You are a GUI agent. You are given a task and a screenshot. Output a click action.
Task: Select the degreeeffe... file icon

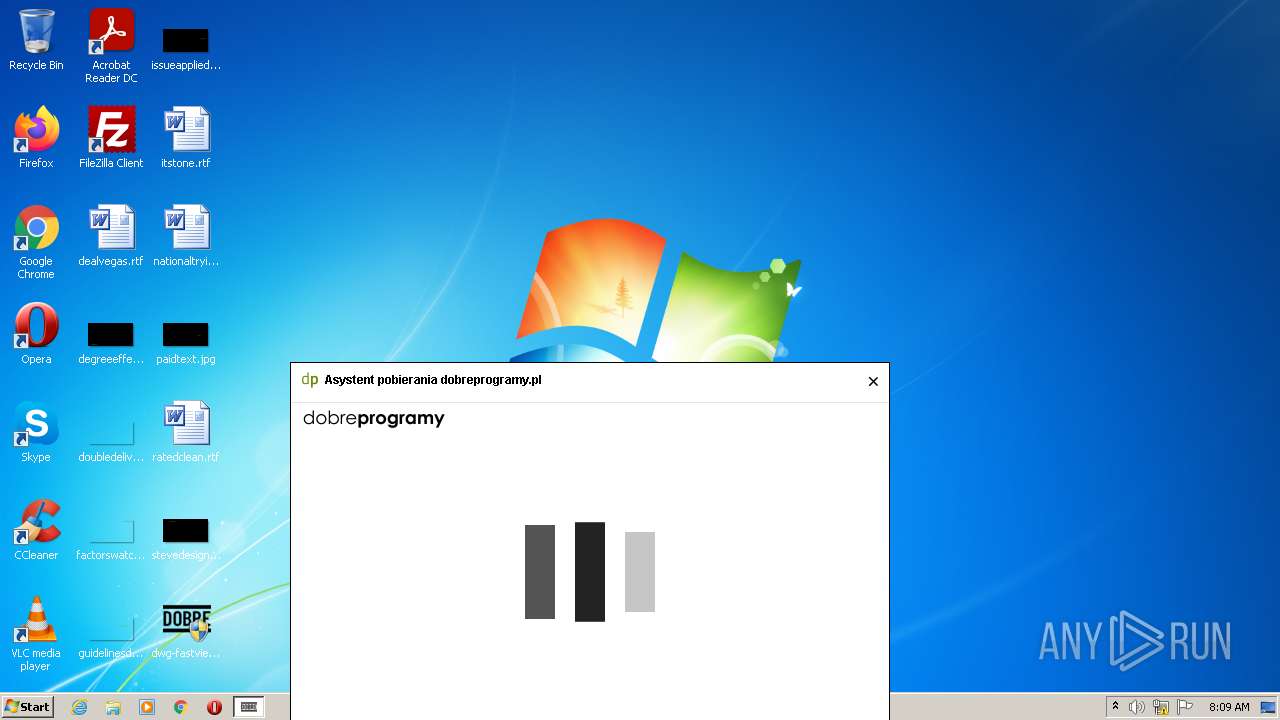[x=111, y=342]
